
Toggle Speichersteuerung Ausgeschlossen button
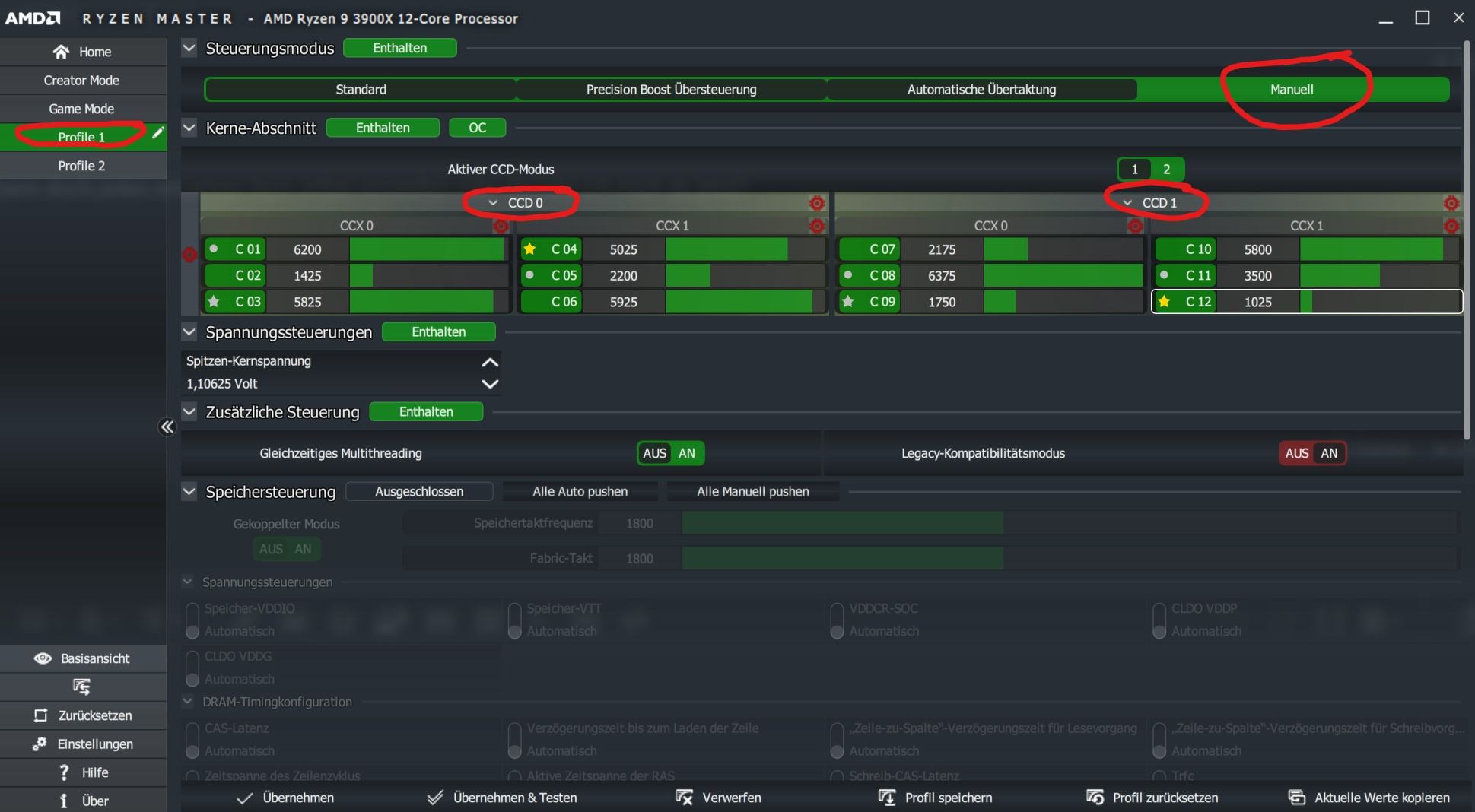tap(419, 492)
